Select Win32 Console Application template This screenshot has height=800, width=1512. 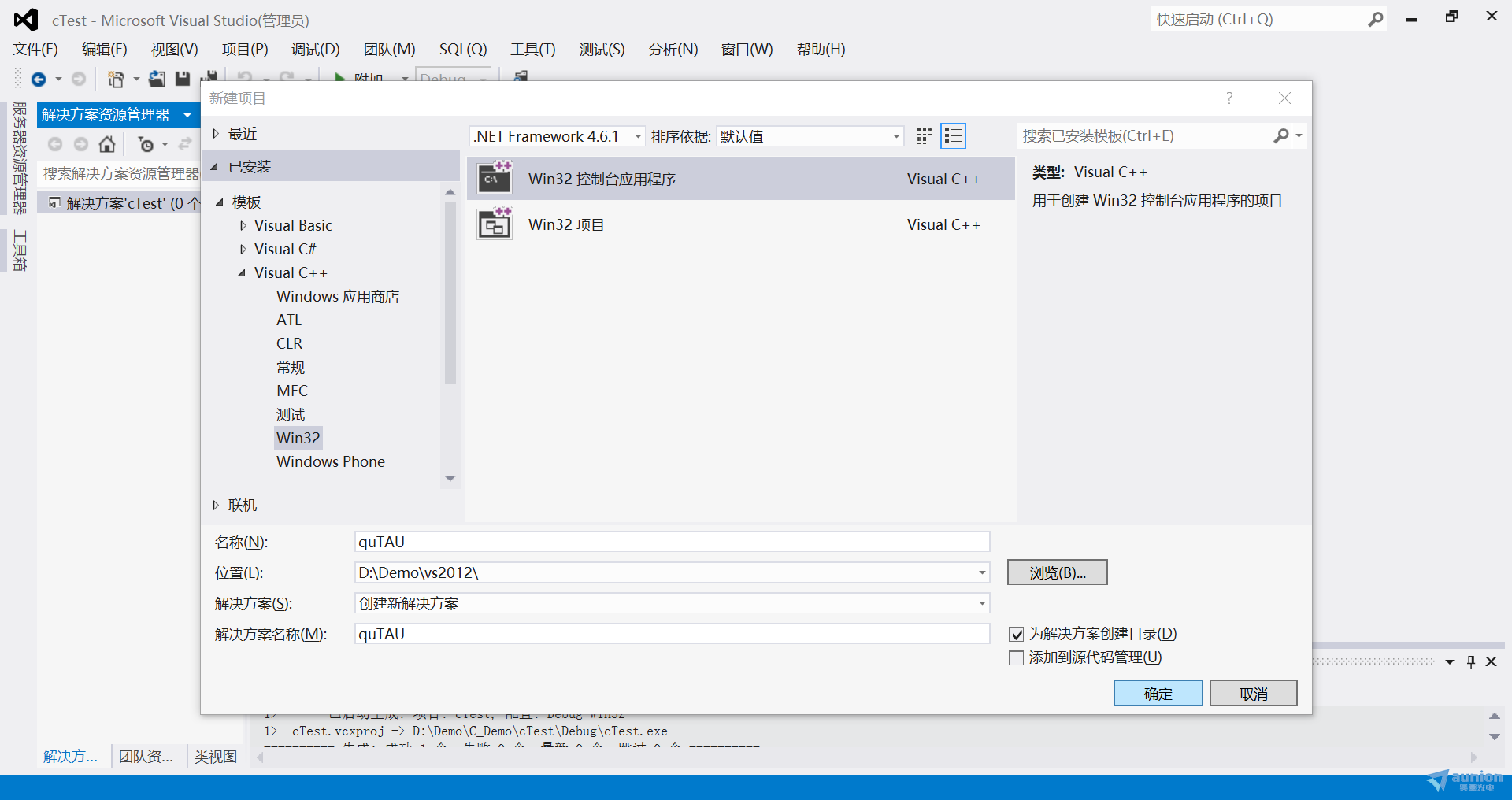pyautogui.click(x=740, y=179)
